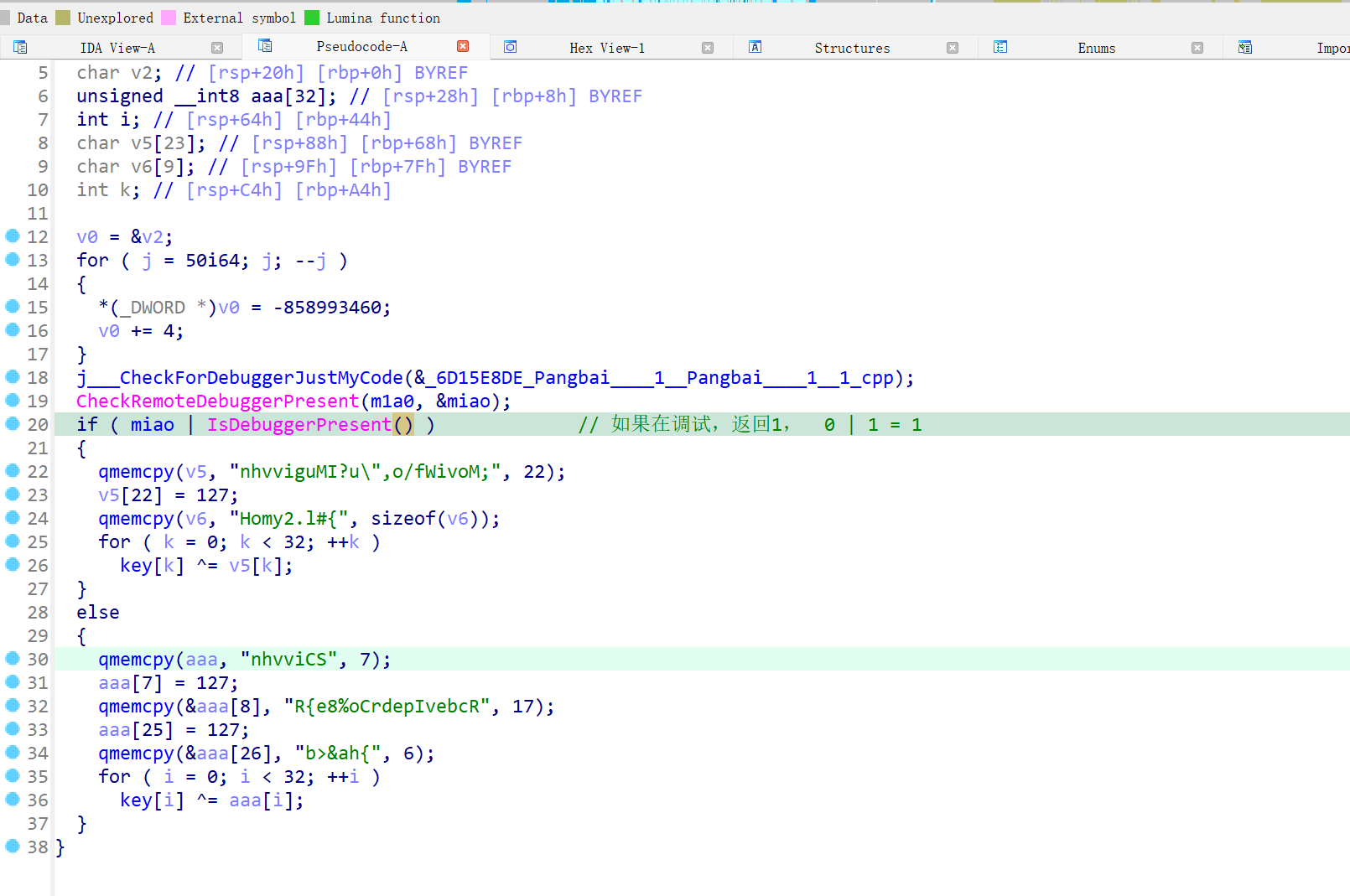Click the IsDebuggerPresent function name
Image resolution: width=1350 pixels, height=896 pixels.
tap(299, 425)
